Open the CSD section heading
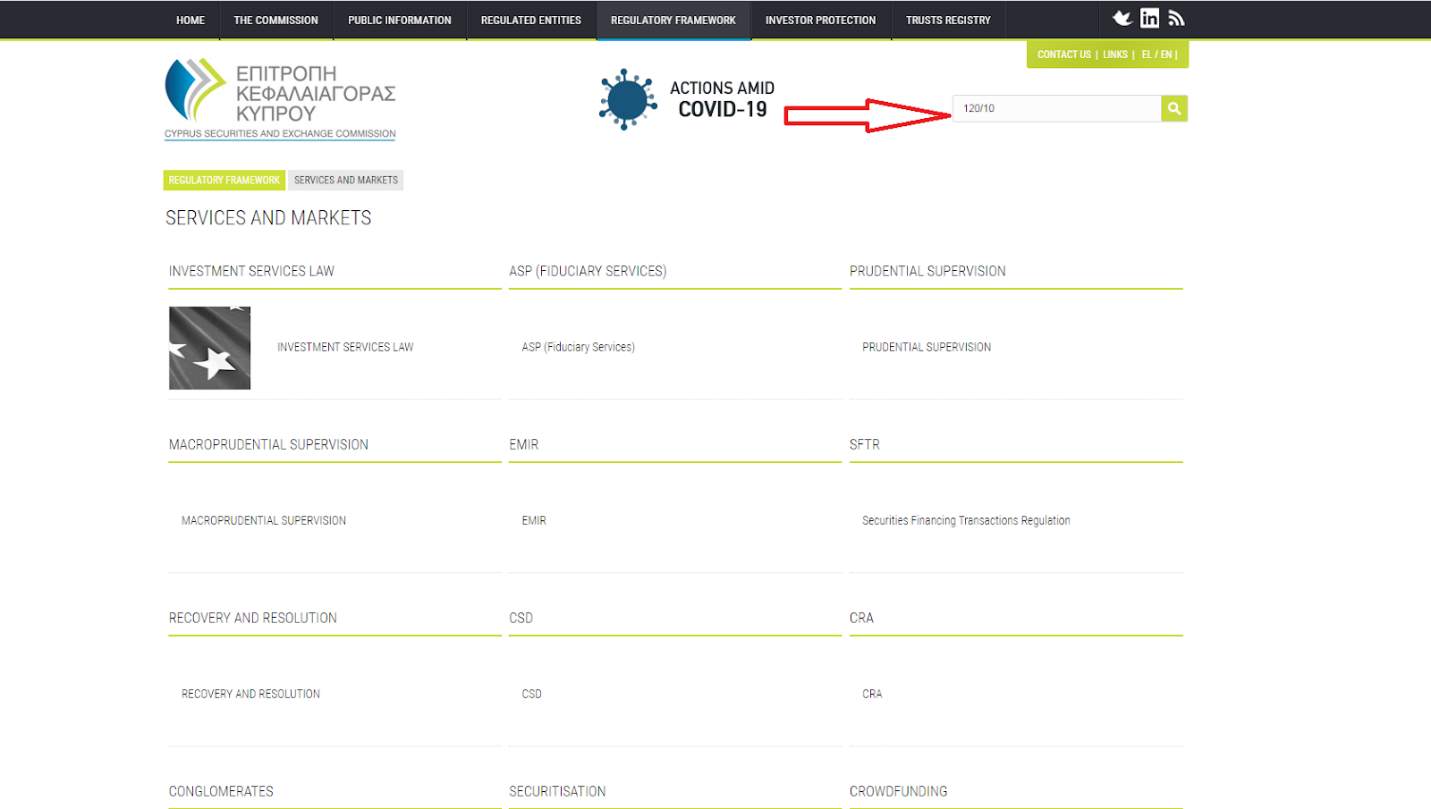The height and width of the screenshot is (809, 1431). [521, 617]
